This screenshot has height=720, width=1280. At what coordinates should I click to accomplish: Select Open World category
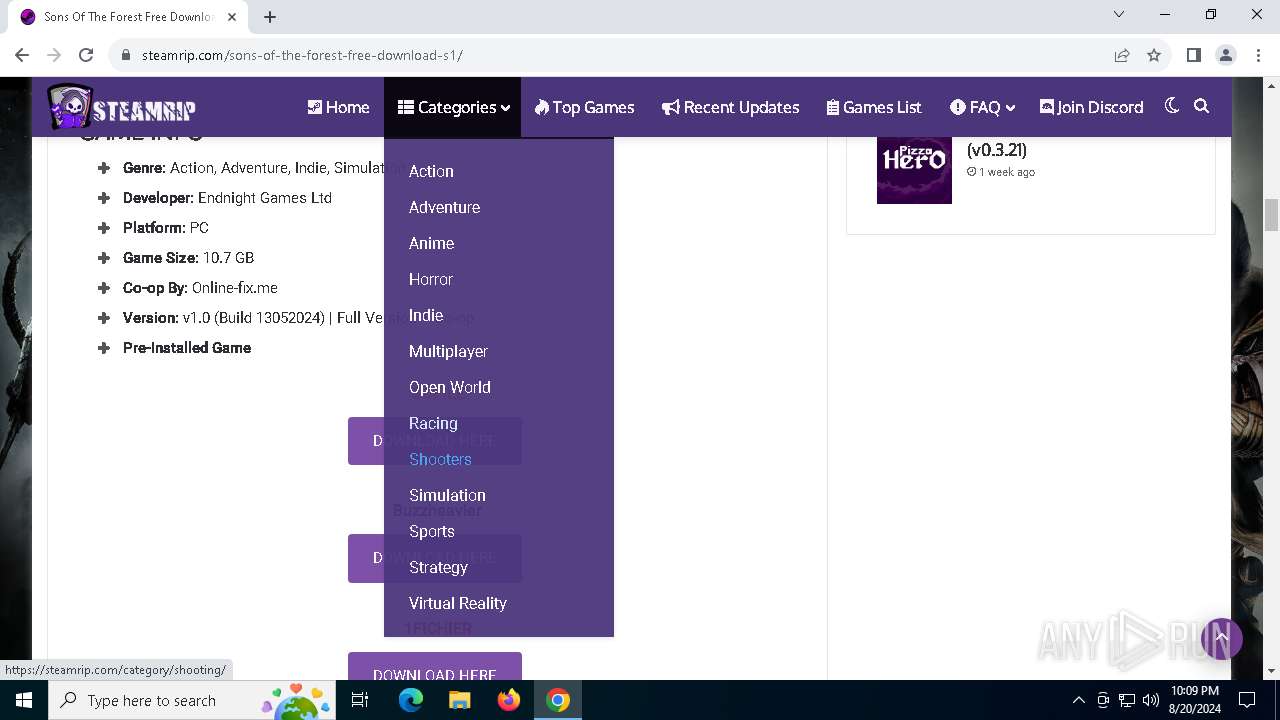pyautogui.click(x=449, y=387)
